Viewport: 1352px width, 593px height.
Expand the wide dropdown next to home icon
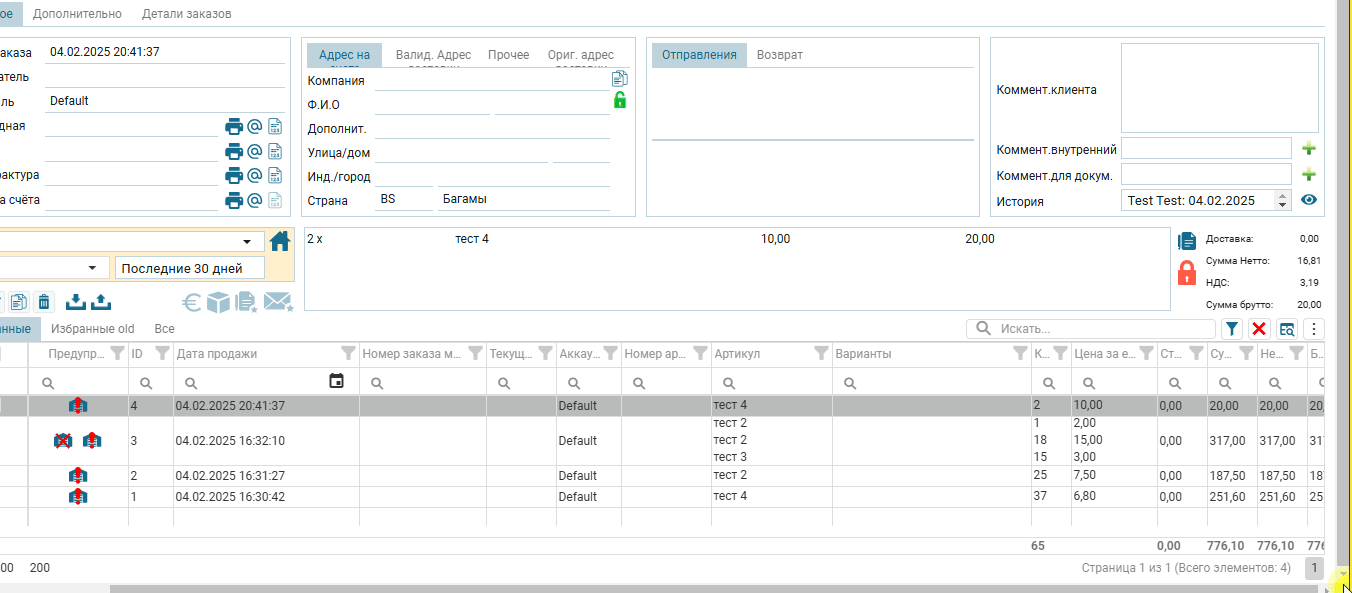tap(247, 242)
